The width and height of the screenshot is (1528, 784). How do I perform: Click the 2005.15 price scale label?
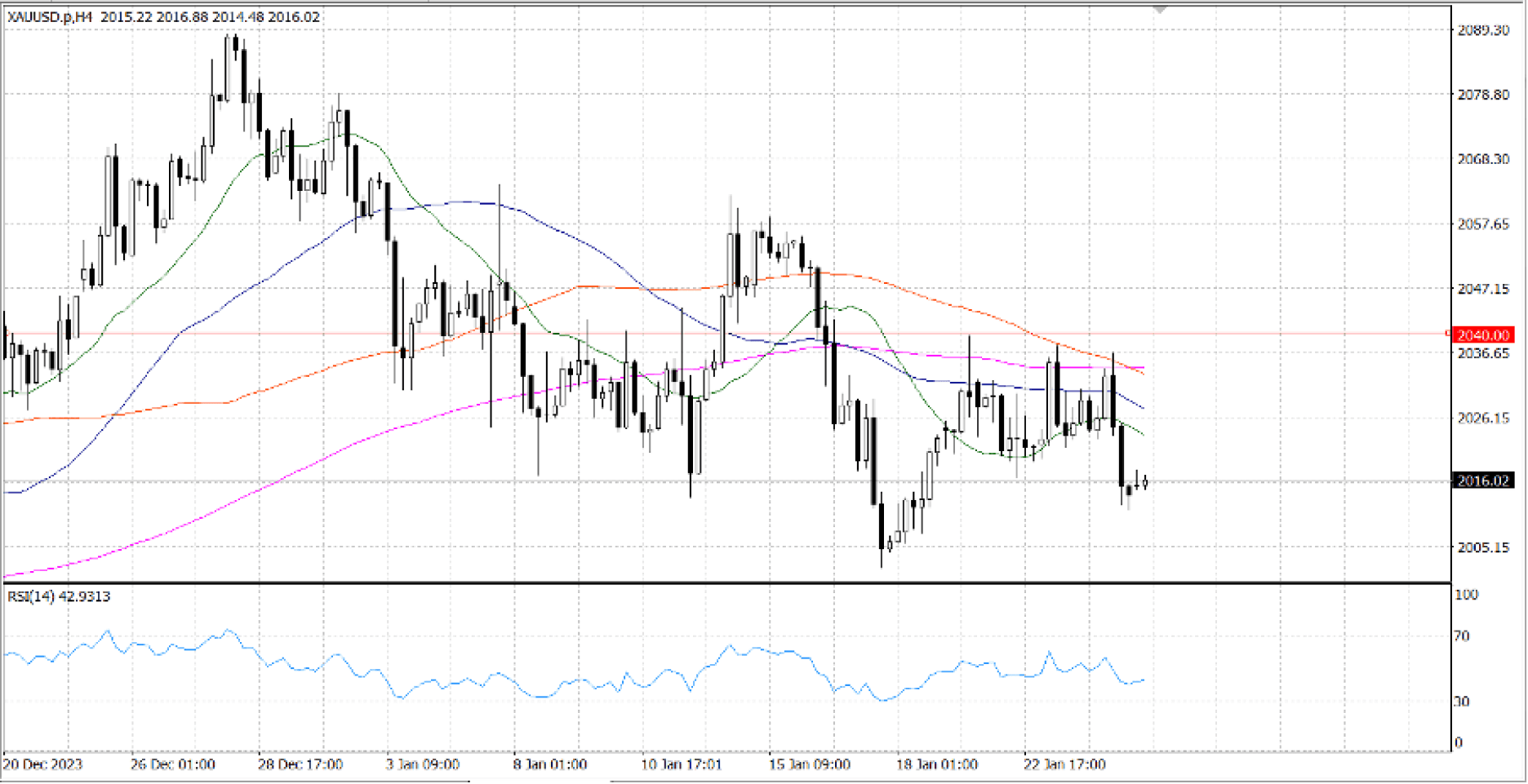point(1483,547)
